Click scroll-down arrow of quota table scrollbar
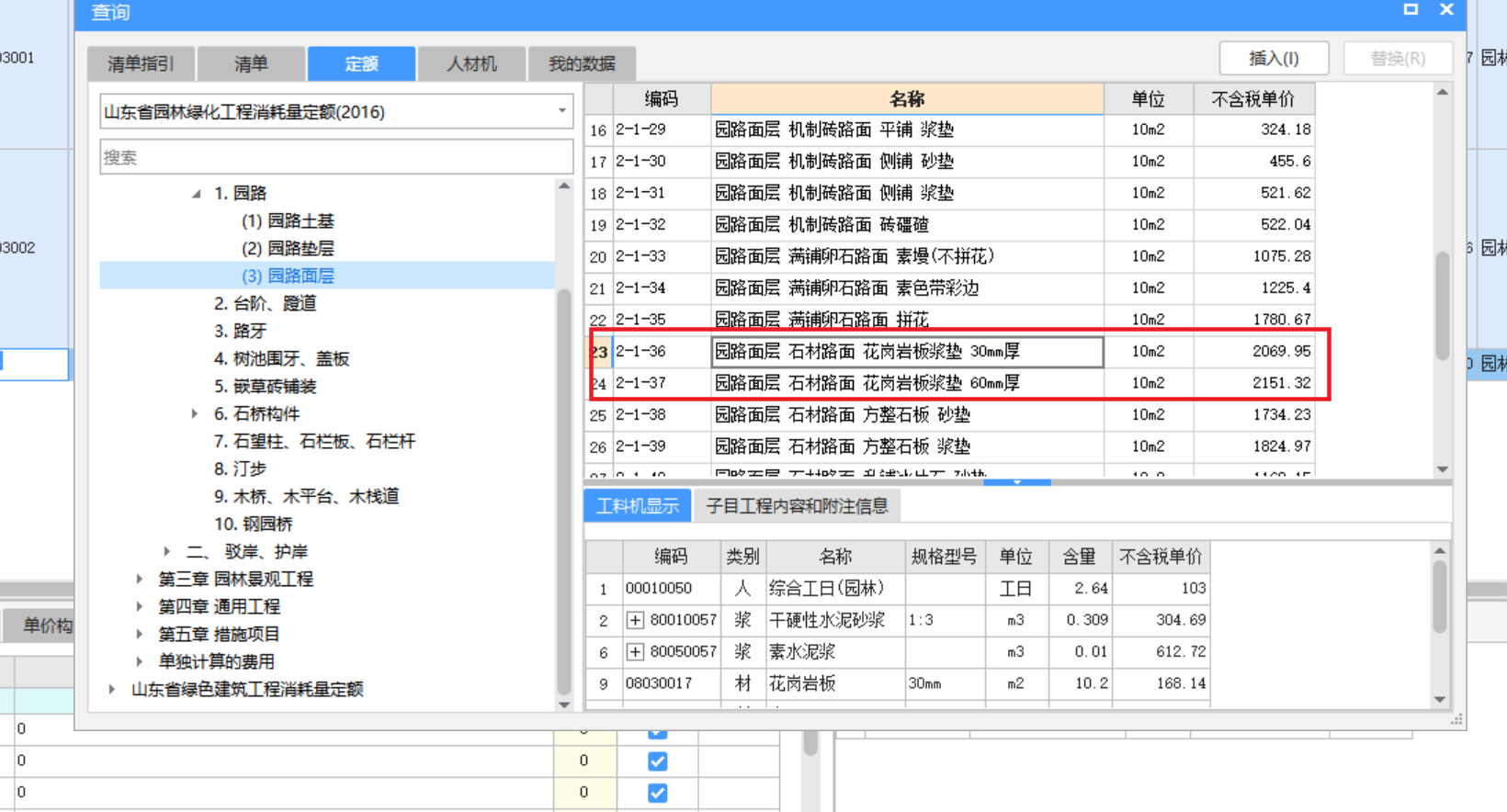 (1443, 469)
